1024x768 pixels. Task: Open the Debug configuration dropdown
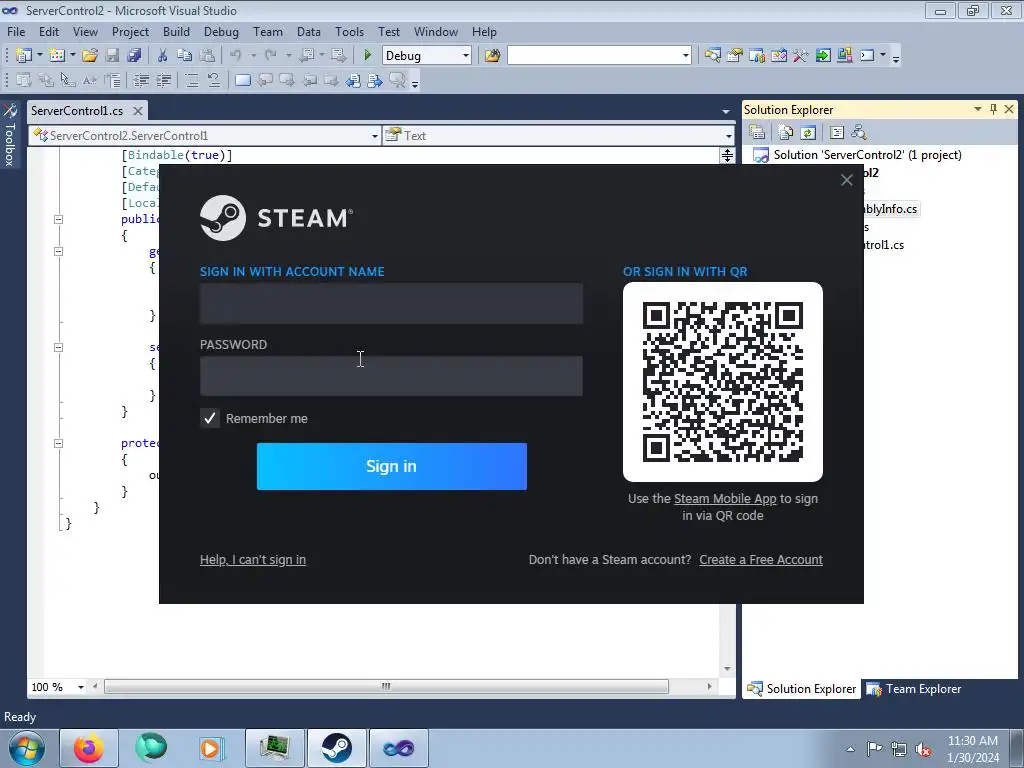(466, 56)
